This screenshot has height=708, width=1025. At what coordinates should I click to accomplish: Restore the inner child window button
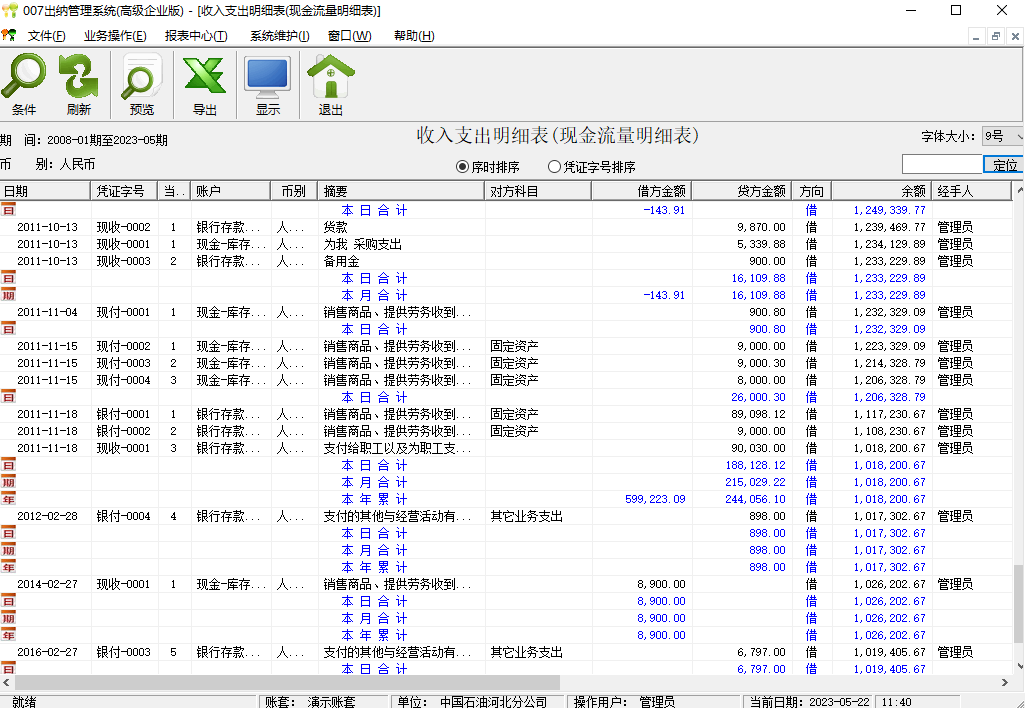[996, 36]
